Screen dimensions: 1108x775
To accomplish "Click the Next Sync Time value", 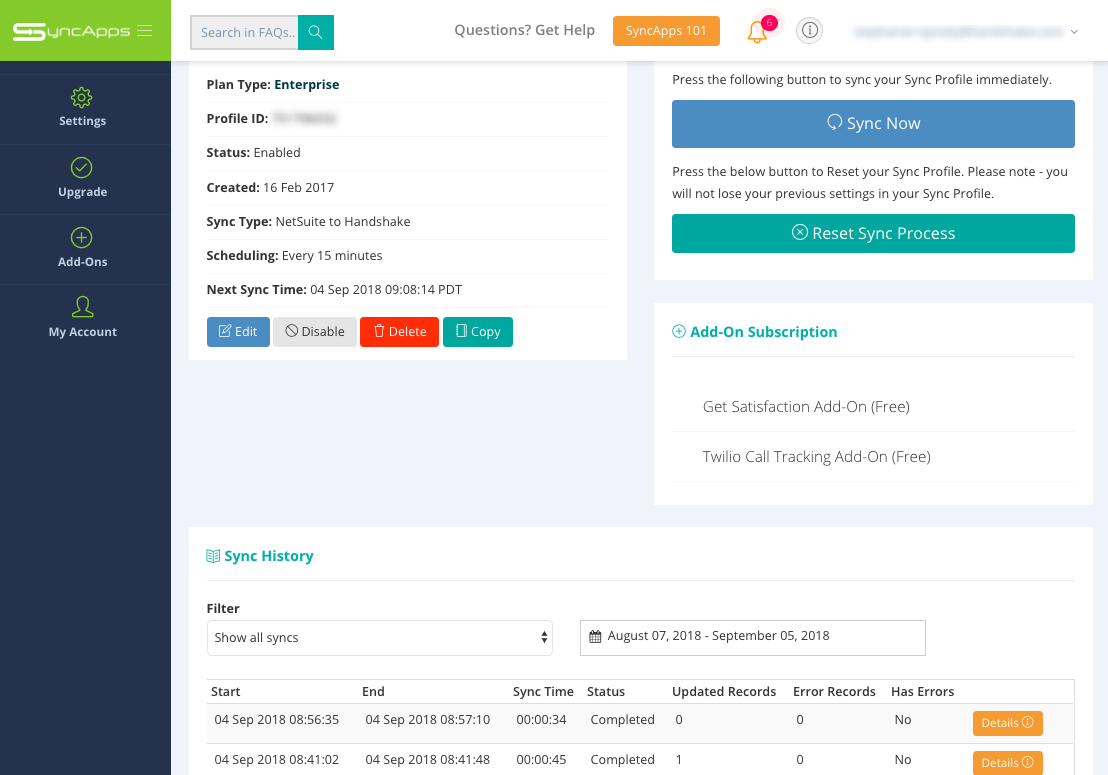I will click(386, 290).
